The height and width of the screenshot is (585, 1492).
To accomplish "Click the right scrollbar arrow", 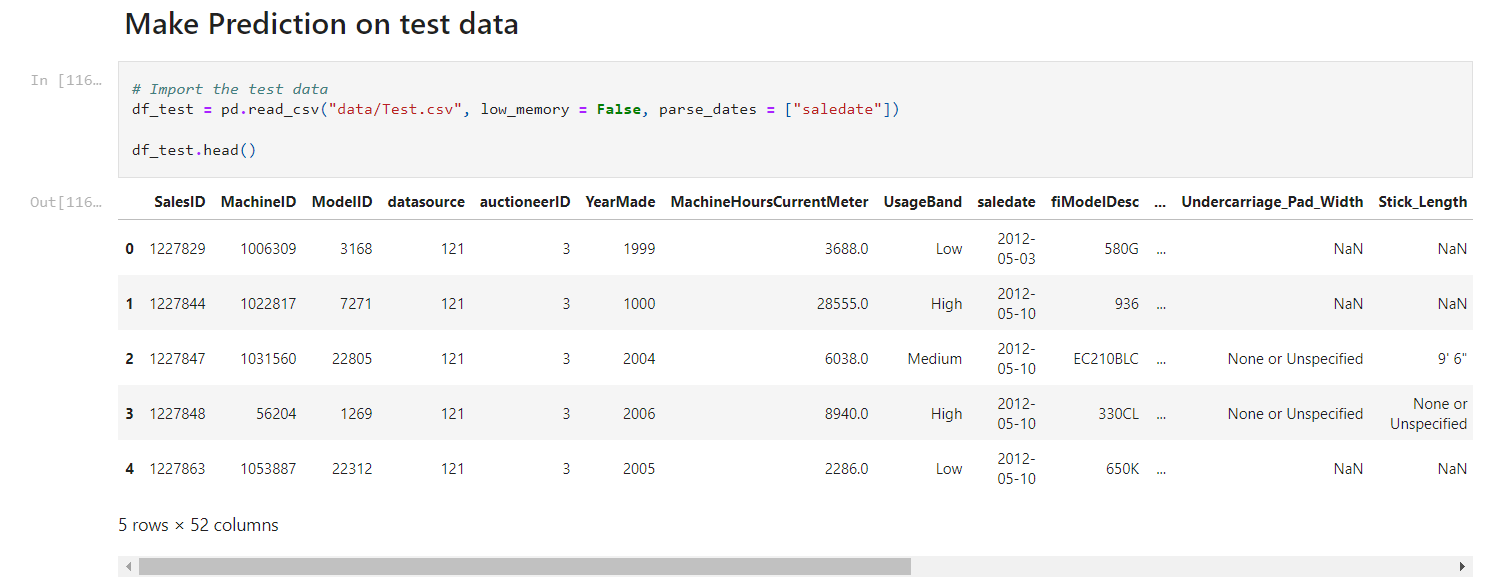I will click(1463, 566).
